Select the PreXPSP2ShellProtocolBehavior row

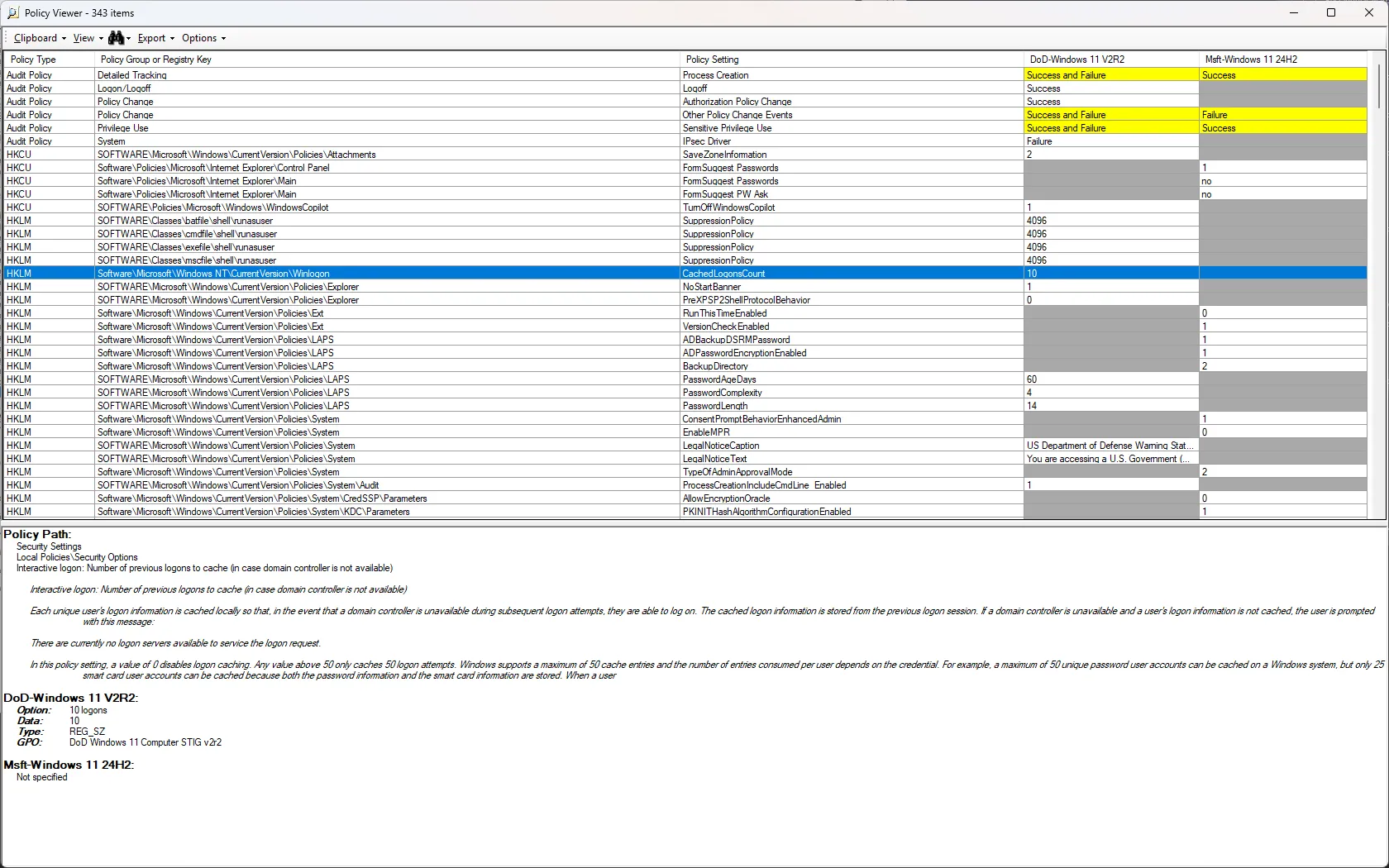tap(685, 300)
